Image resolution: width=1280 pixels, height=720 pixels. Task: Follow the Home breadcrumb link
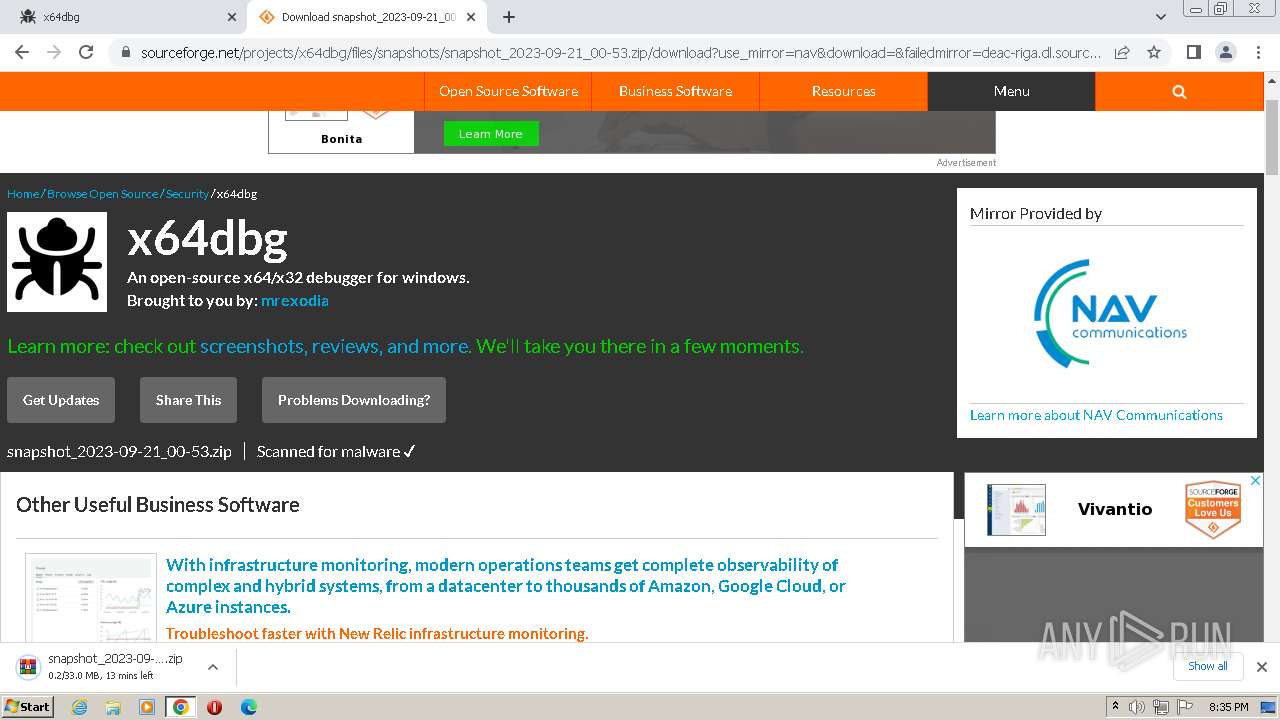click(23, 194)
